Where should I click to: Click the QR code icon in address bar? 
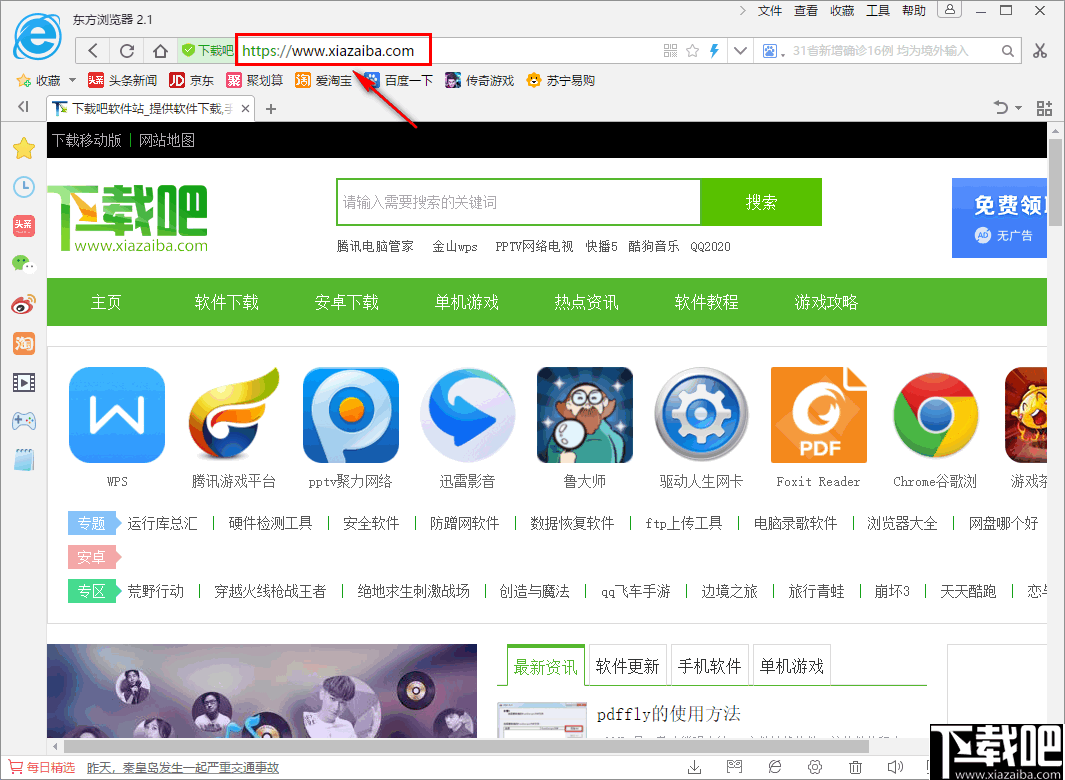[x=669, y=50]
